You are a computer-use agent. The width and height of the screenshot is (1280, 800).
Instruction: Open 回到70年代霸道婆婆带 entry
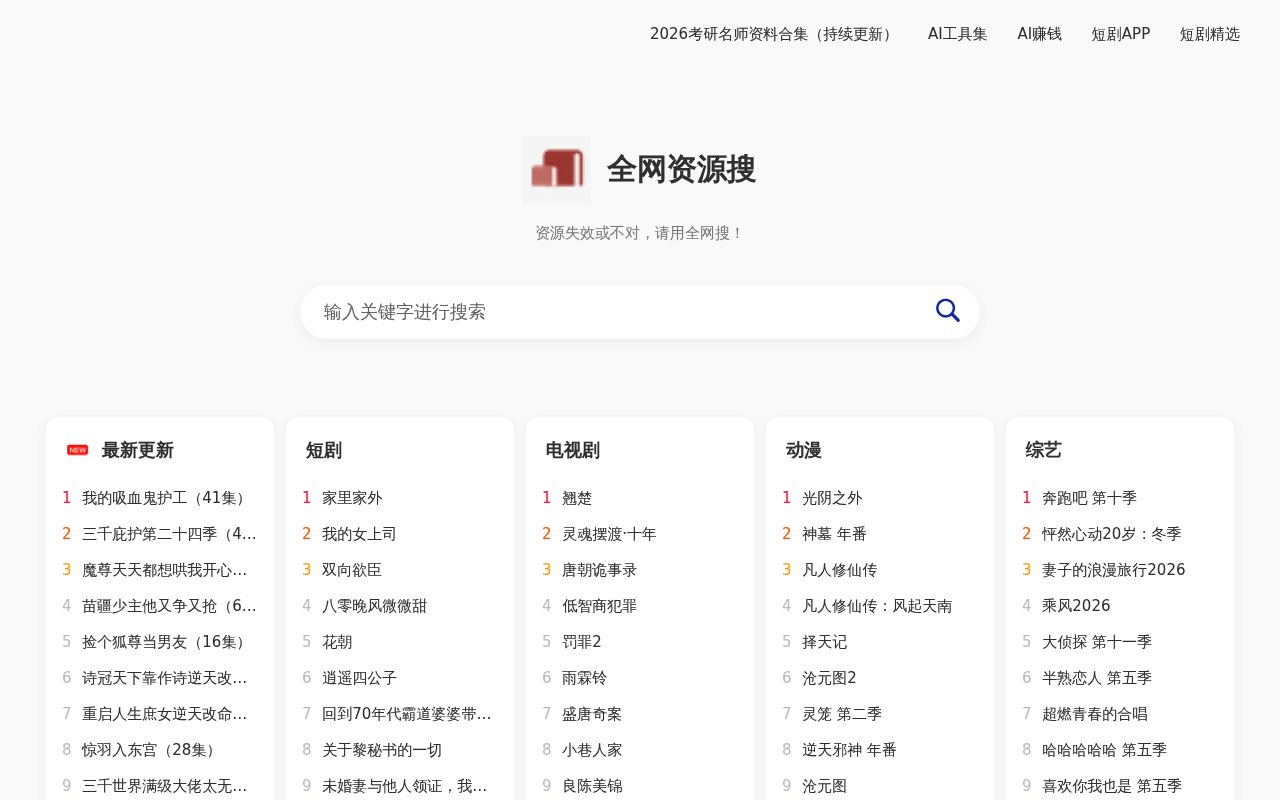(407, 714)
